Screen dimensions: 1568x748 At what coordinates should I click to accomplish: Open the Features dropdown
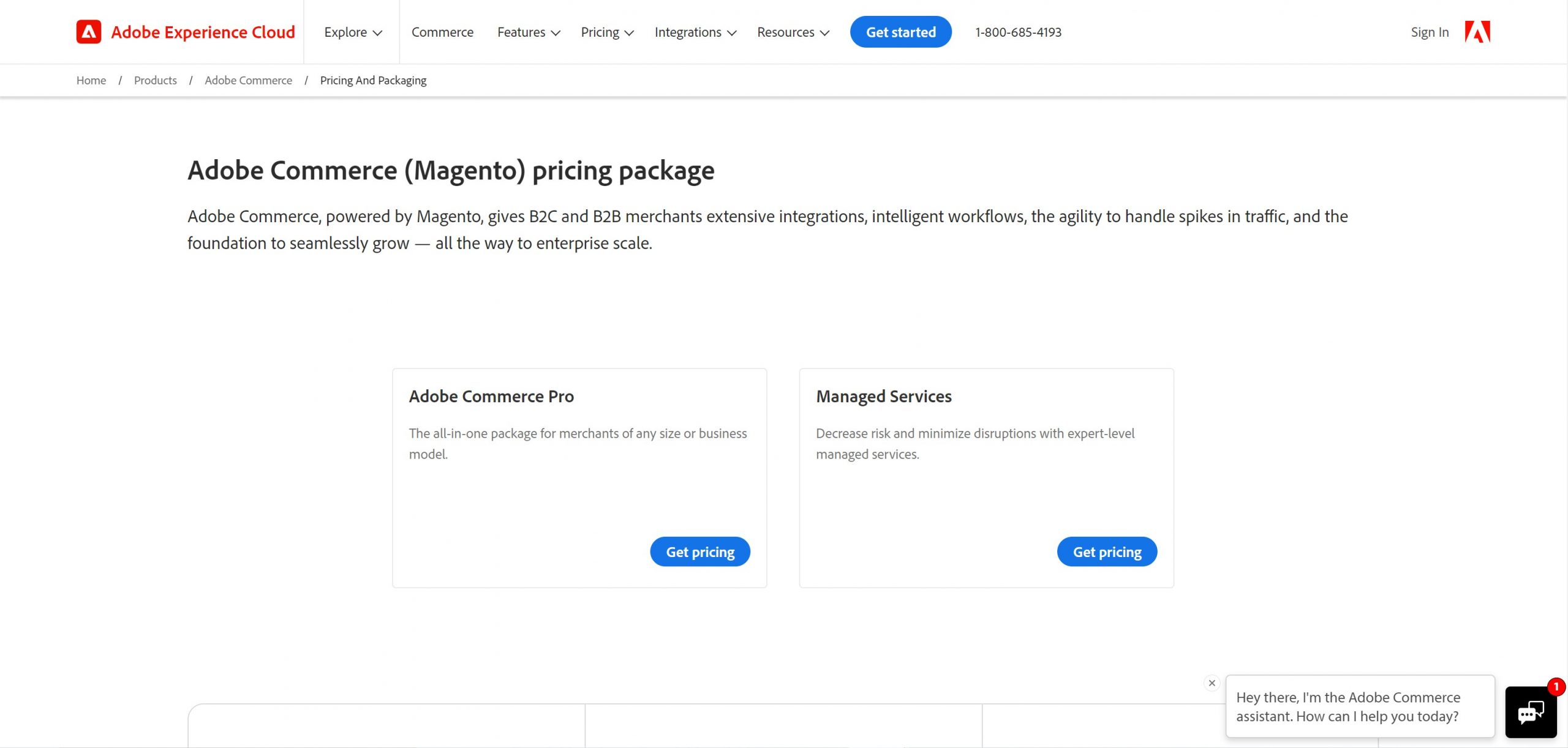pos(528,32)
